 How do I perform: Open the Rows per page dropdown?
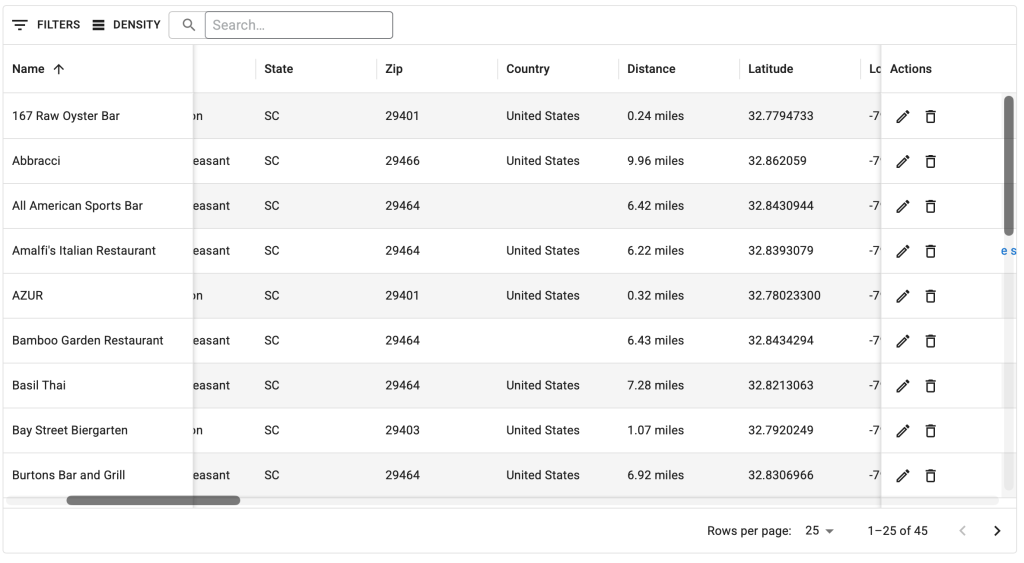pos(820,531)
